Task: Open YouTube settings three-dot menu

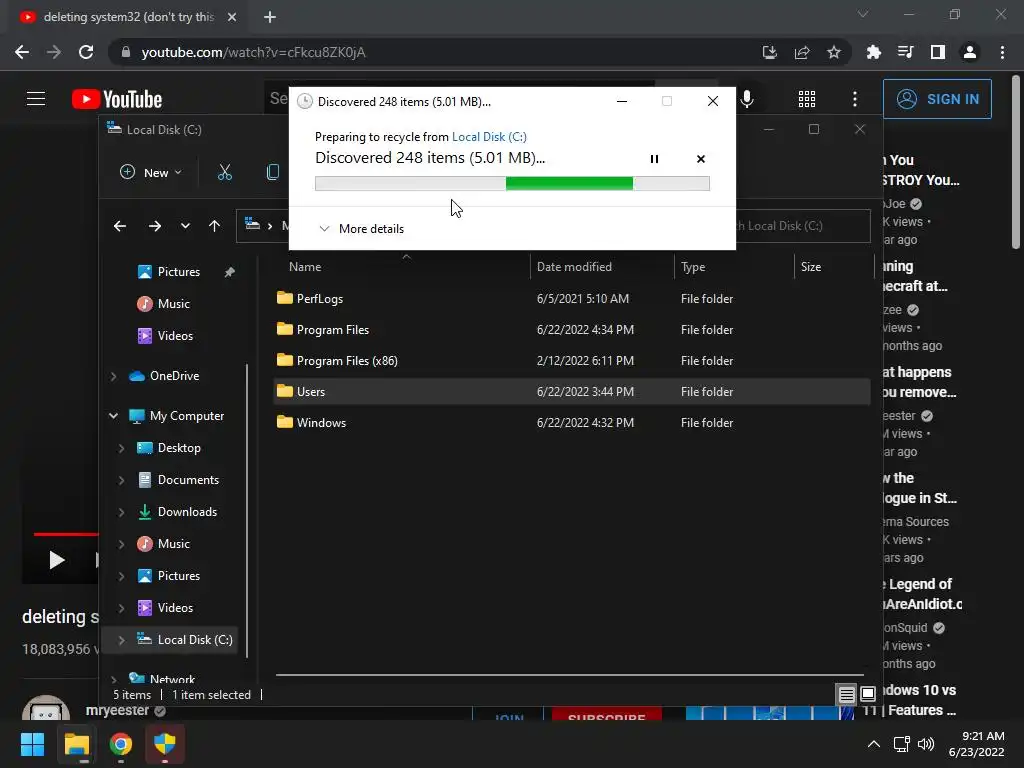Action: pos(855,99)
